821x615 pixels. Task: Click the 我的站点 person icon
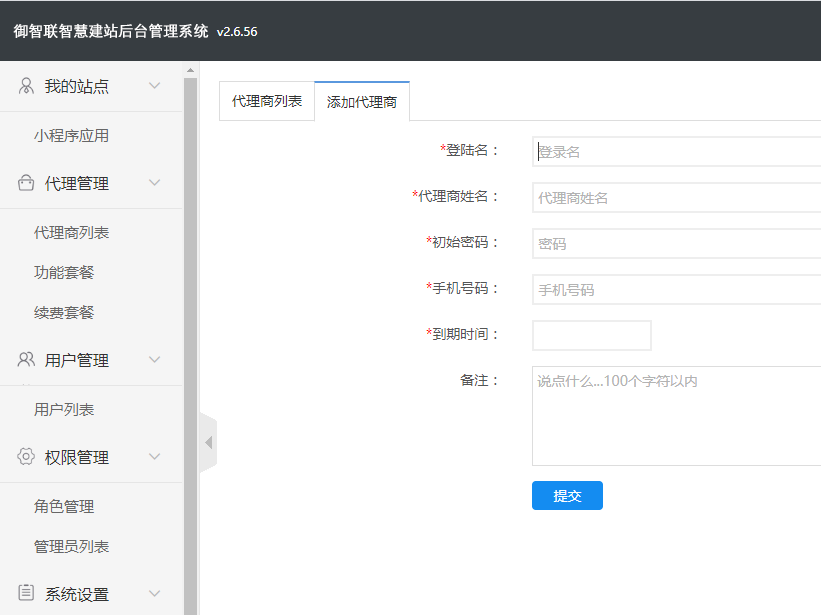click(x=27, y=86)
